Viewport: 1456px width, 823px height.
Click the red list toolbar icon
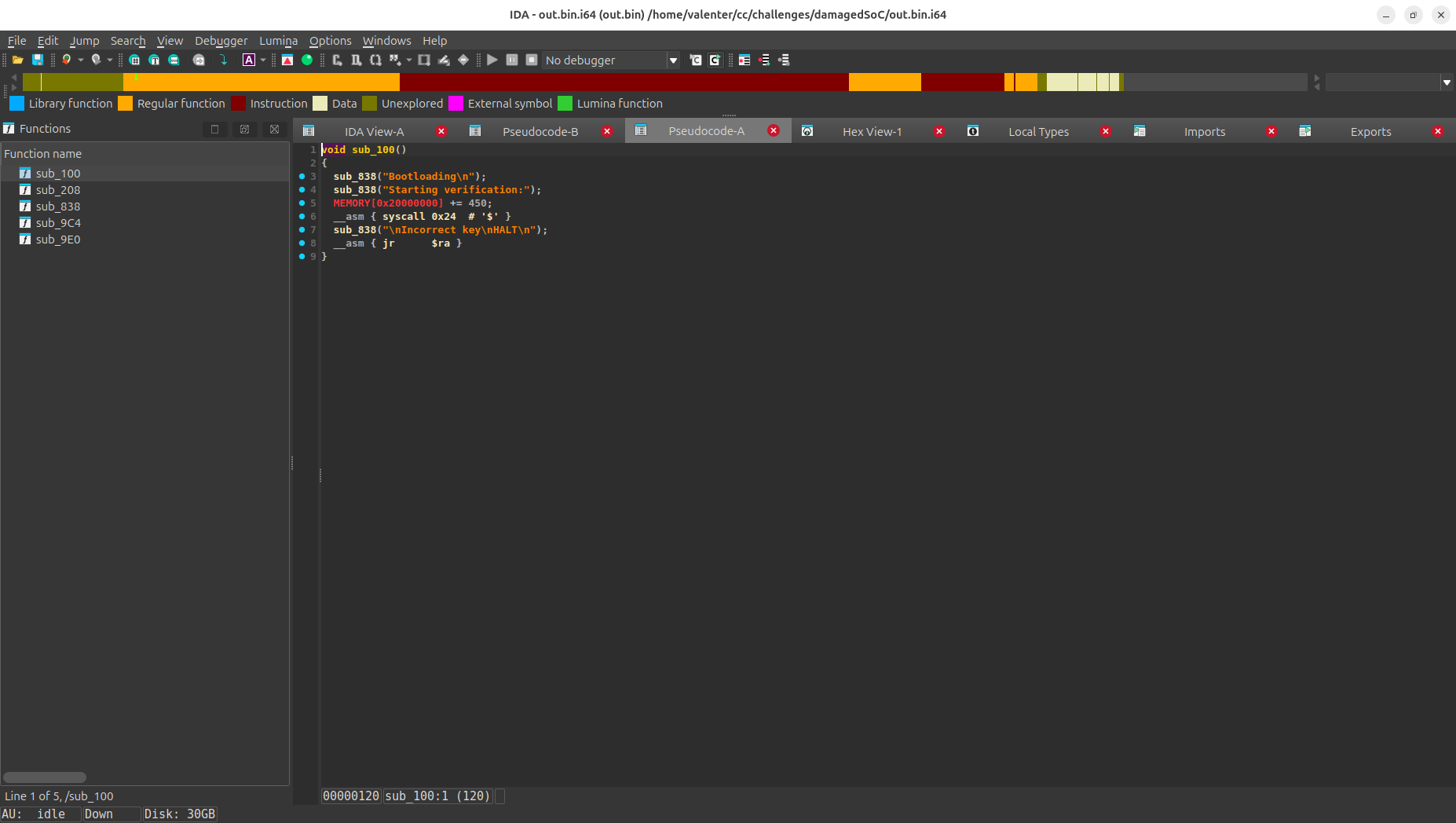coord(744,60)
